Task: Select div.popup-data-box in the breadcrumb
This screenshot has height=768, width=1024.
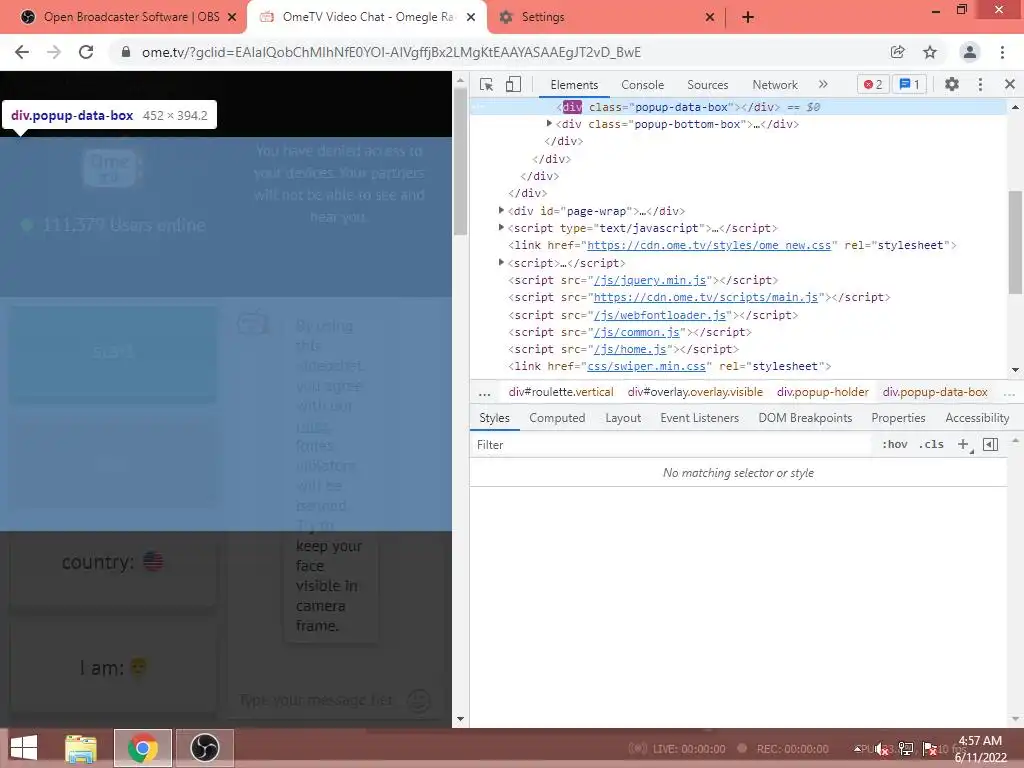Action: (x=935, y=392)
